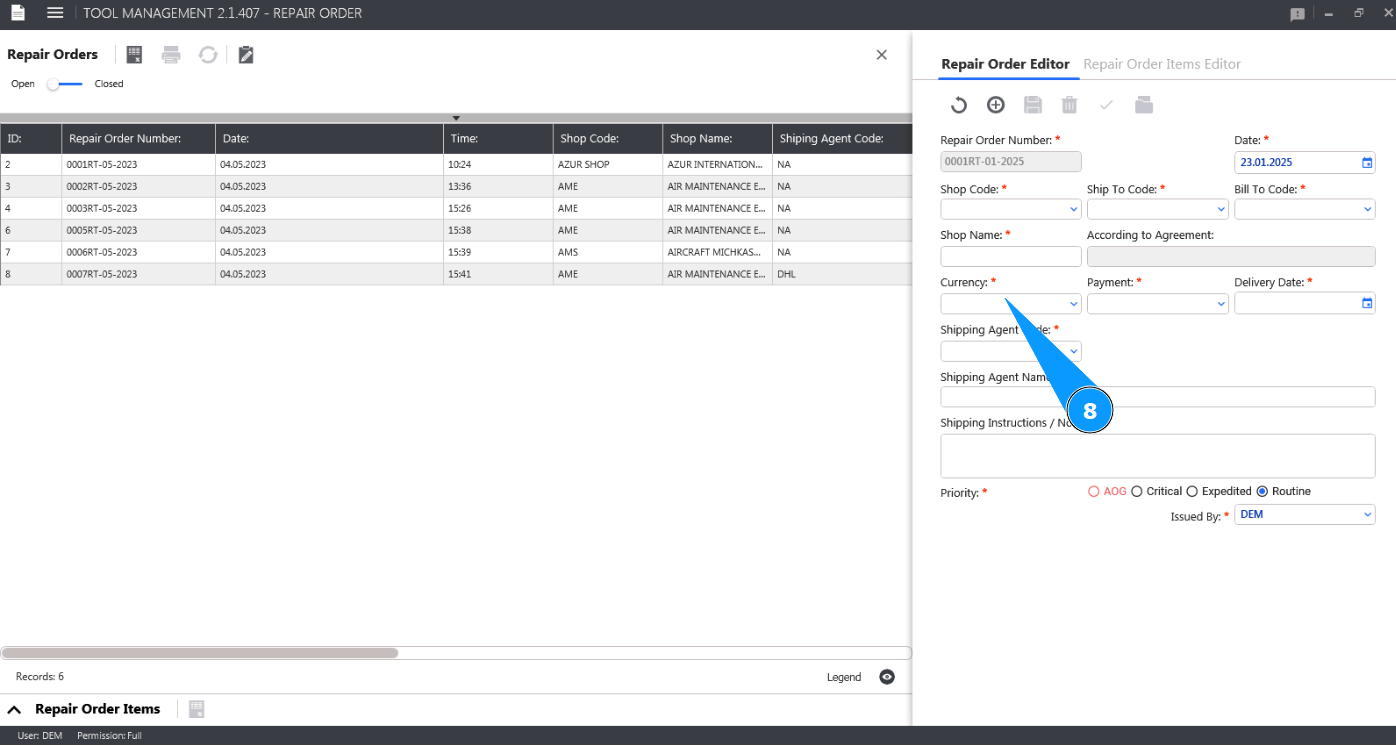Close the Repair Orders panel

point(881,55)
